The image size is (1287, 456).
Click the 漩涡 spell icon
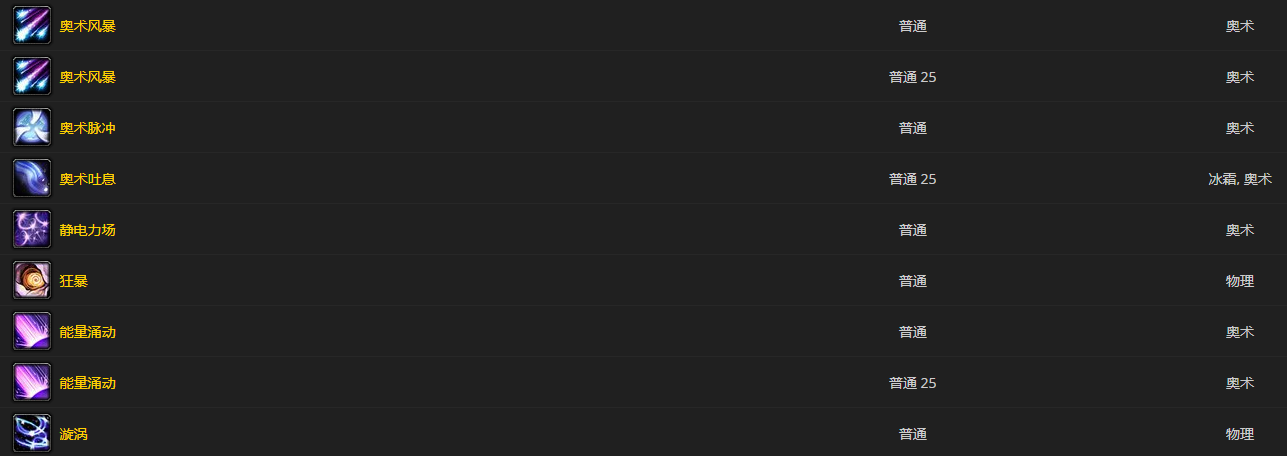(31, 434)
